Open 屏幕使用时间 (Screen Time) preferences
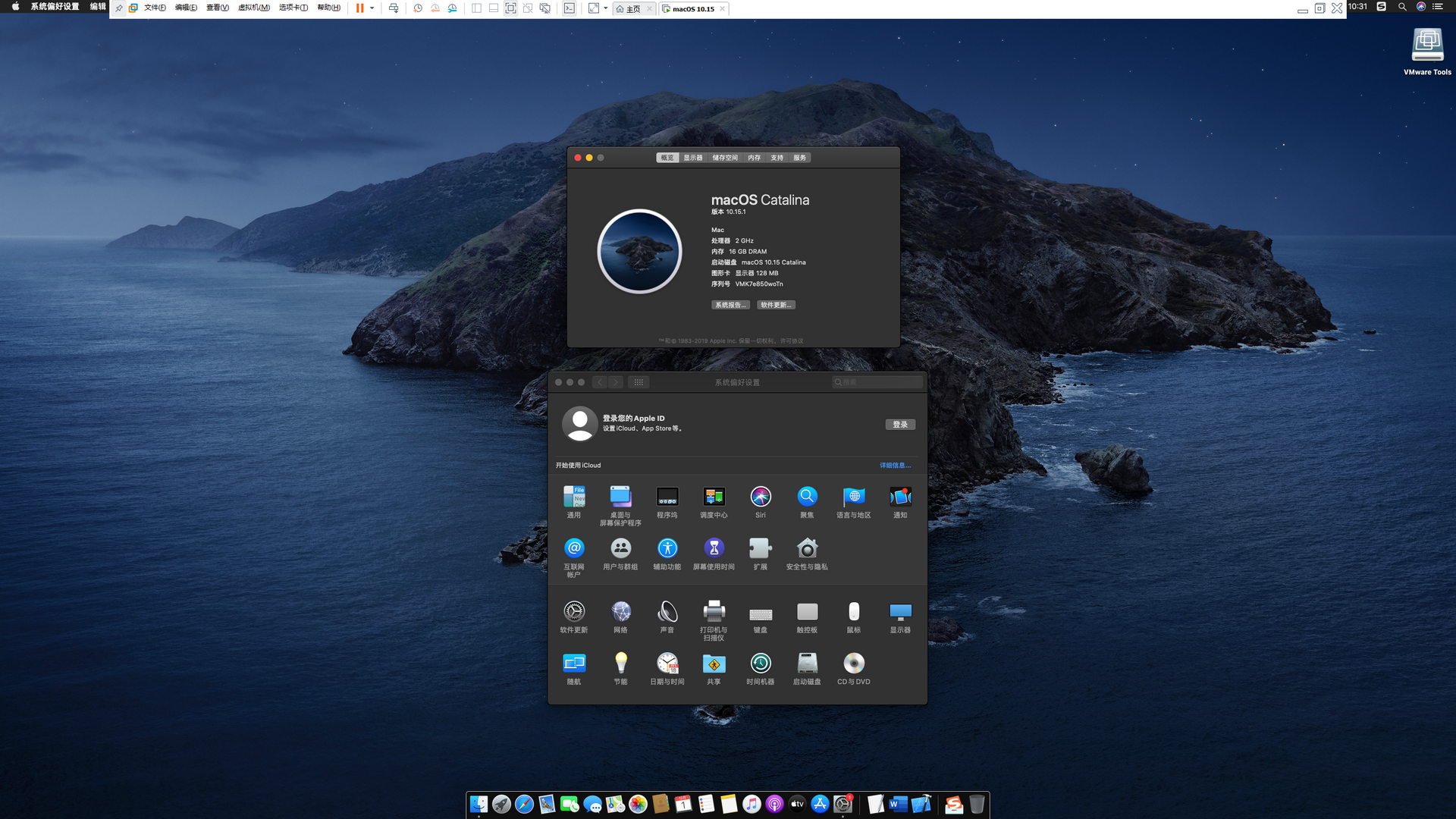This screenshot has width=1456, height=819. 714,553
